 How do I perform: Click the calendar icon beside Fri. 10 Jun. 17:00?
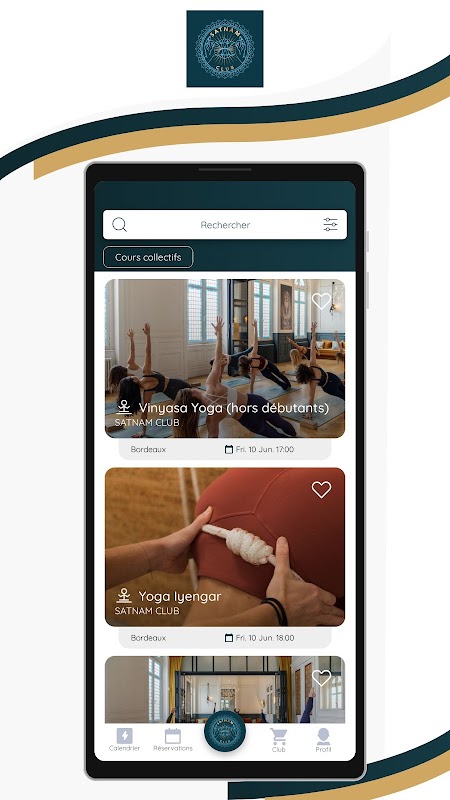point(229,449)
